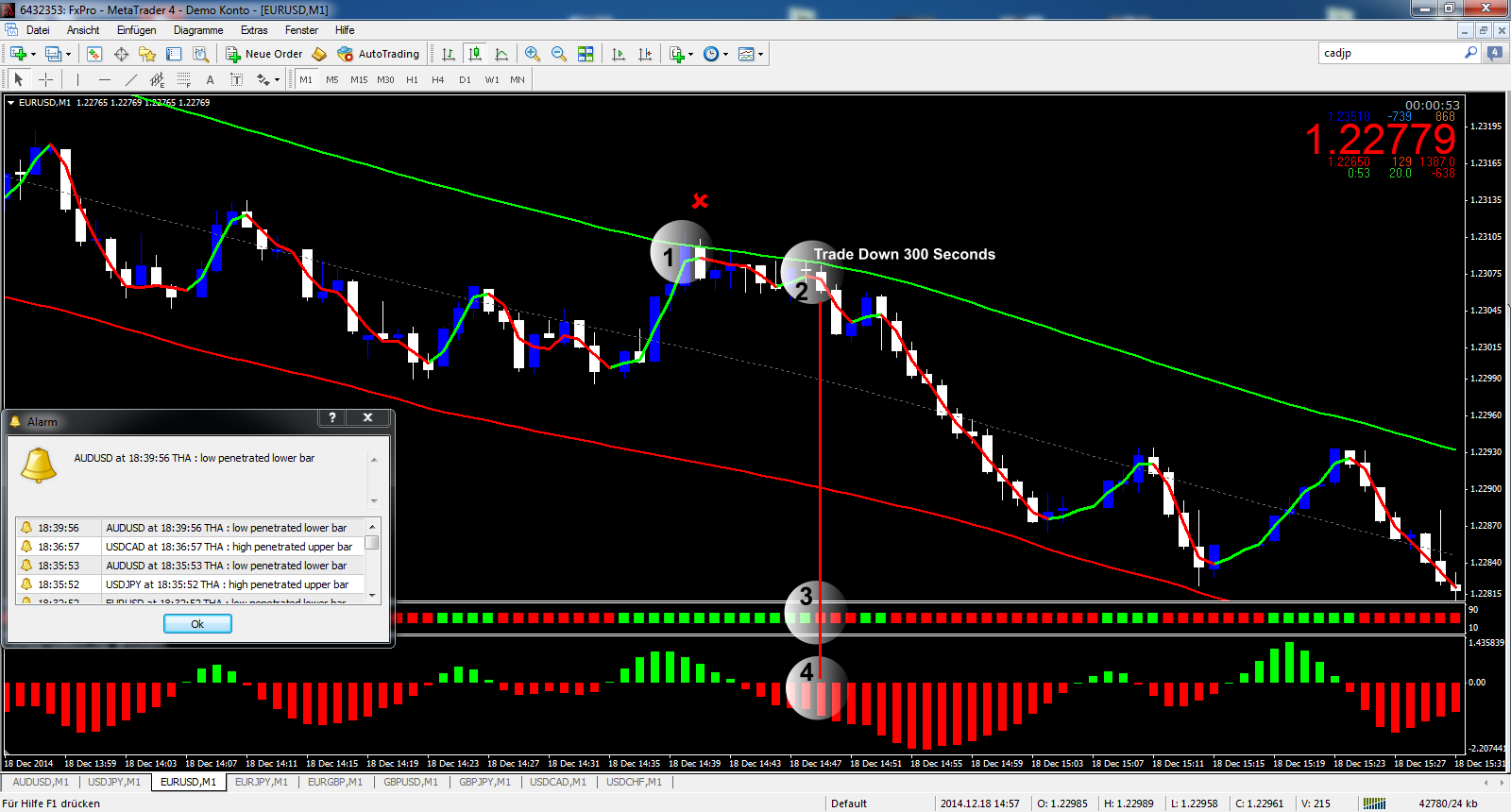Screen dimensions: 1511x812
Task: Switch chart to bar chart mode
Action: [x=449, y=54]
